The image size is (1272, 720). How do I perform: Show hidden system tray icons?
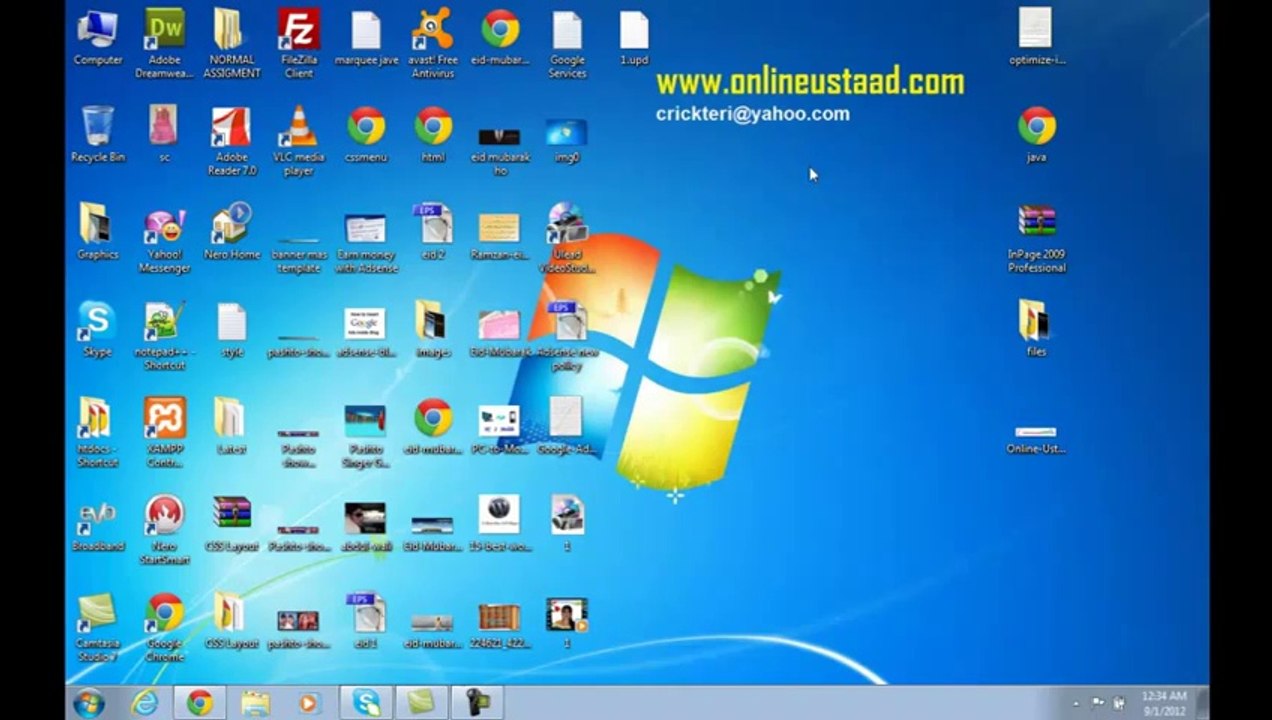click(1076, 703)
